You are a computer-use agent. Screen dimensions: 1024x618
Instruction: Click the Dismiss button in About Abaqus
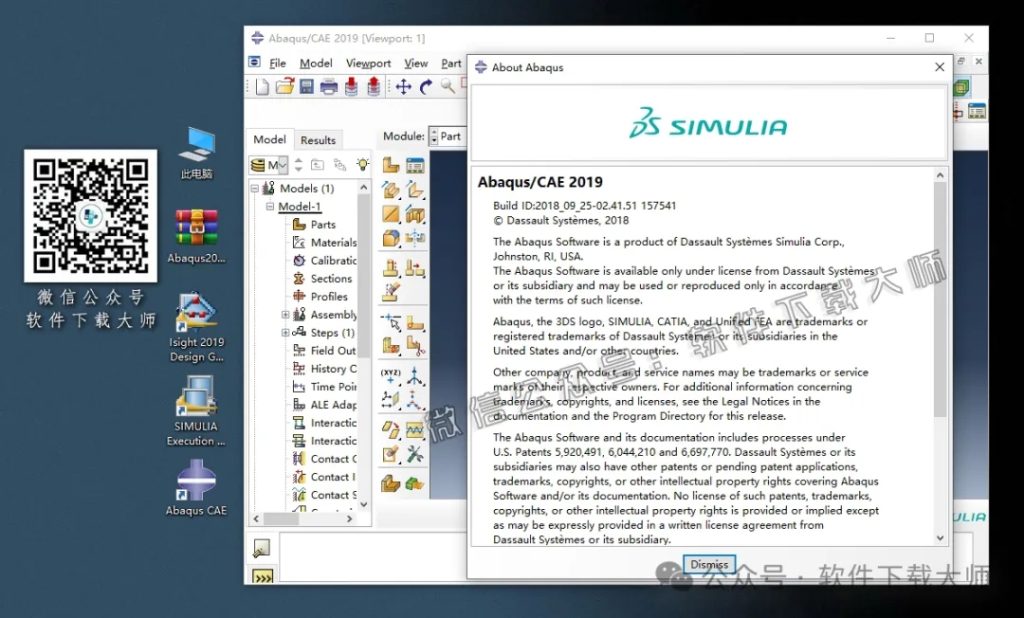click(x=711, y=563)
